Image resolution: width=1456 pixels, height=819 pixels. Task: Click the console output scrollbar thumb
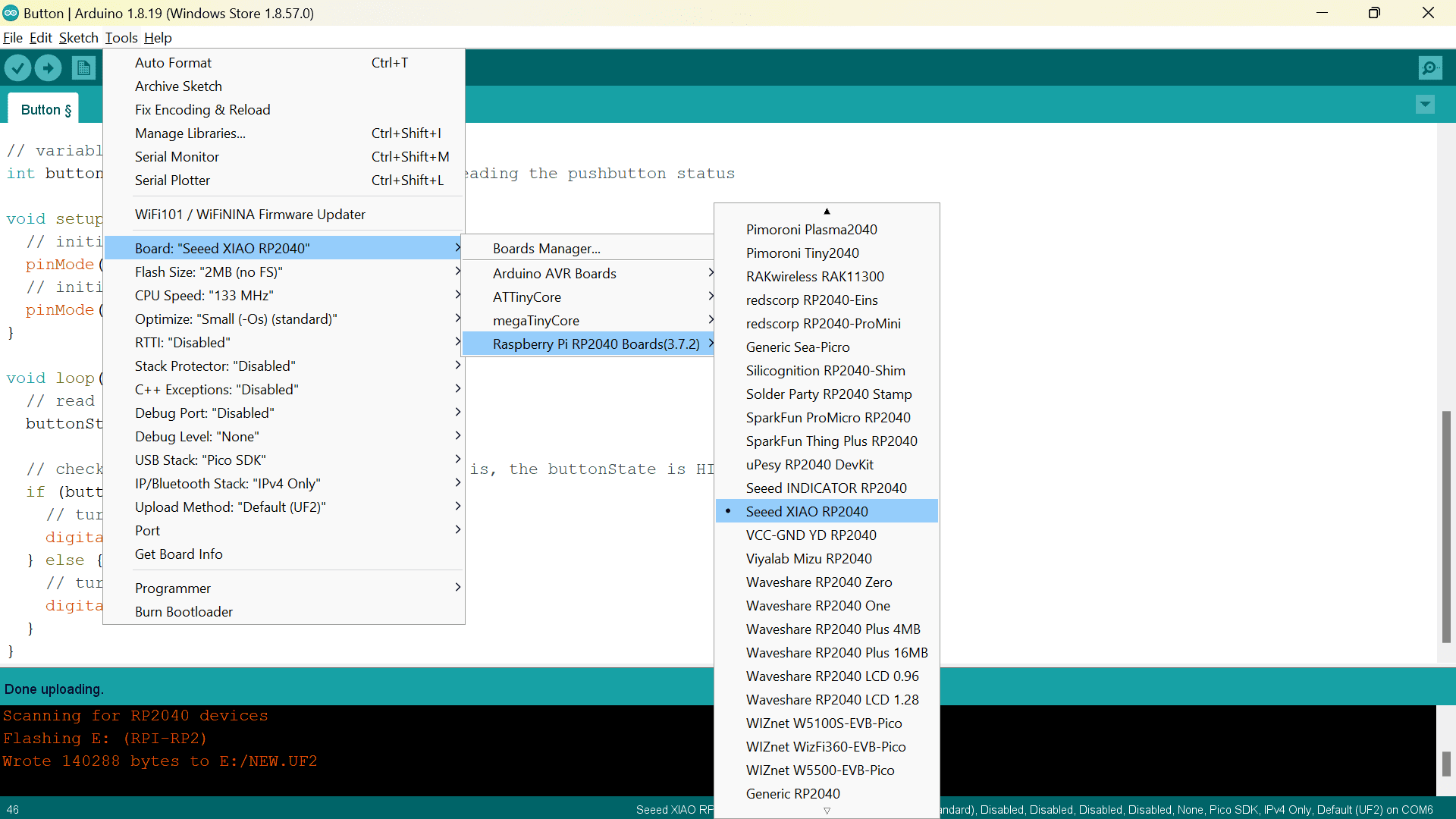pyautogui.click(x=1446, y=764)
